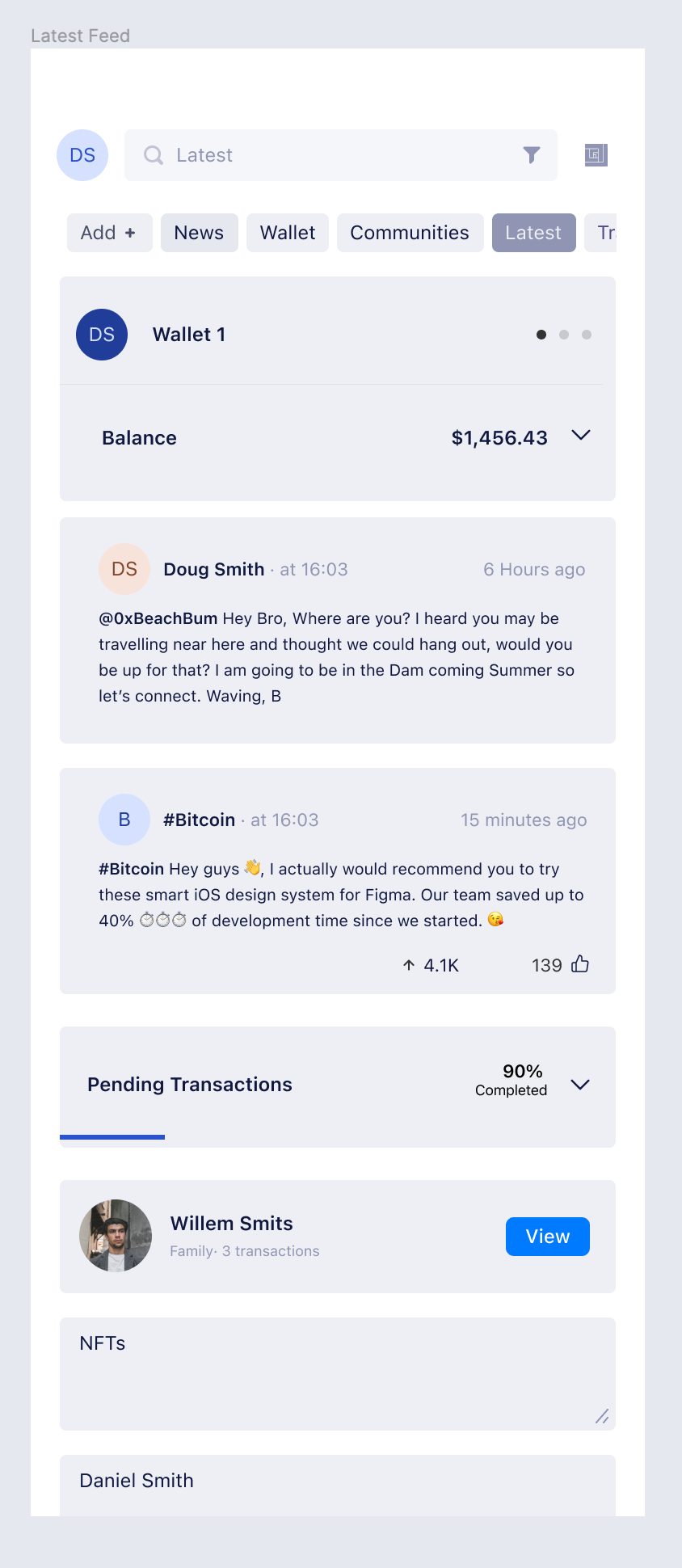This screenshot has height=1568, width=682.
Task: Click the filter funnel icon in search bar
Action: tap(531, 154)
